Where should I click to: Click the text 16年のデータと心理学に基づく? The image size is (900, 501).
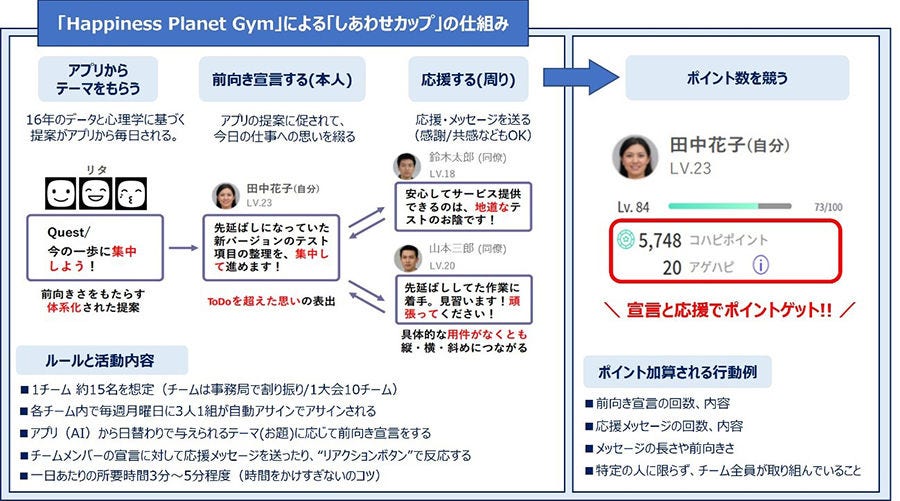[106, 120]
